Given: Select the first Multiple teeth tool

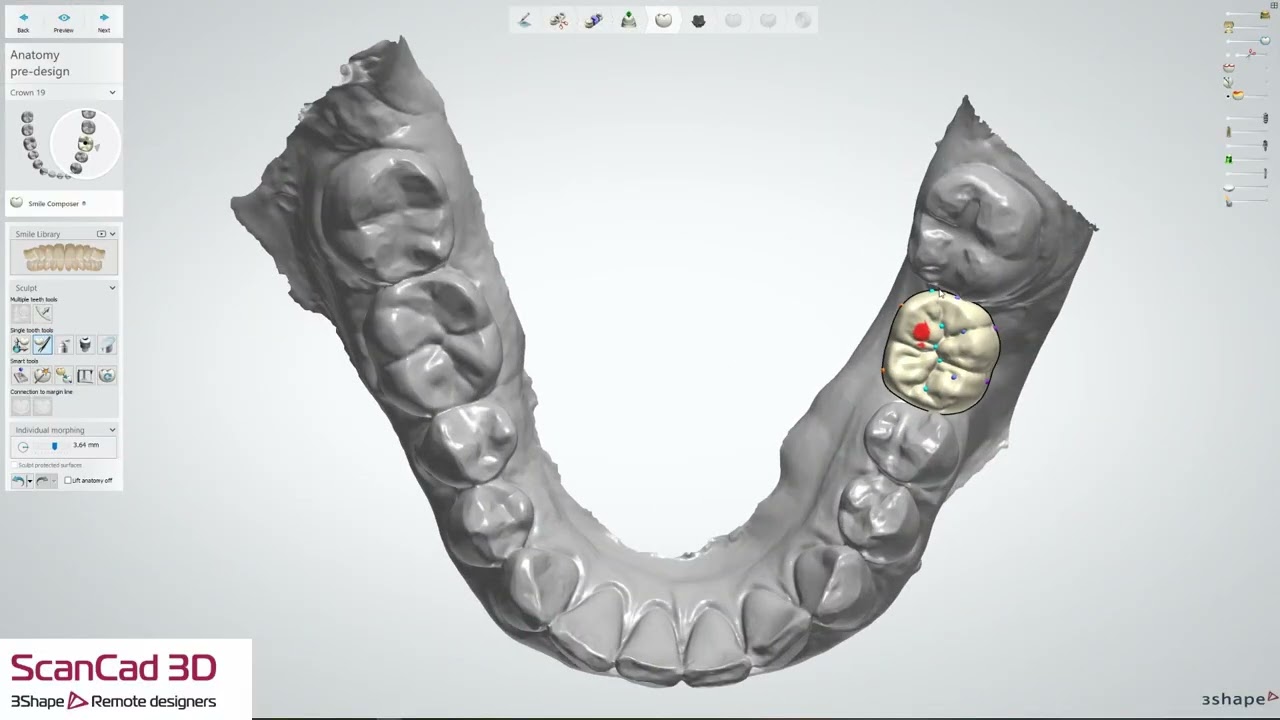Looking at the screenshot, I should tap(21, 313).
